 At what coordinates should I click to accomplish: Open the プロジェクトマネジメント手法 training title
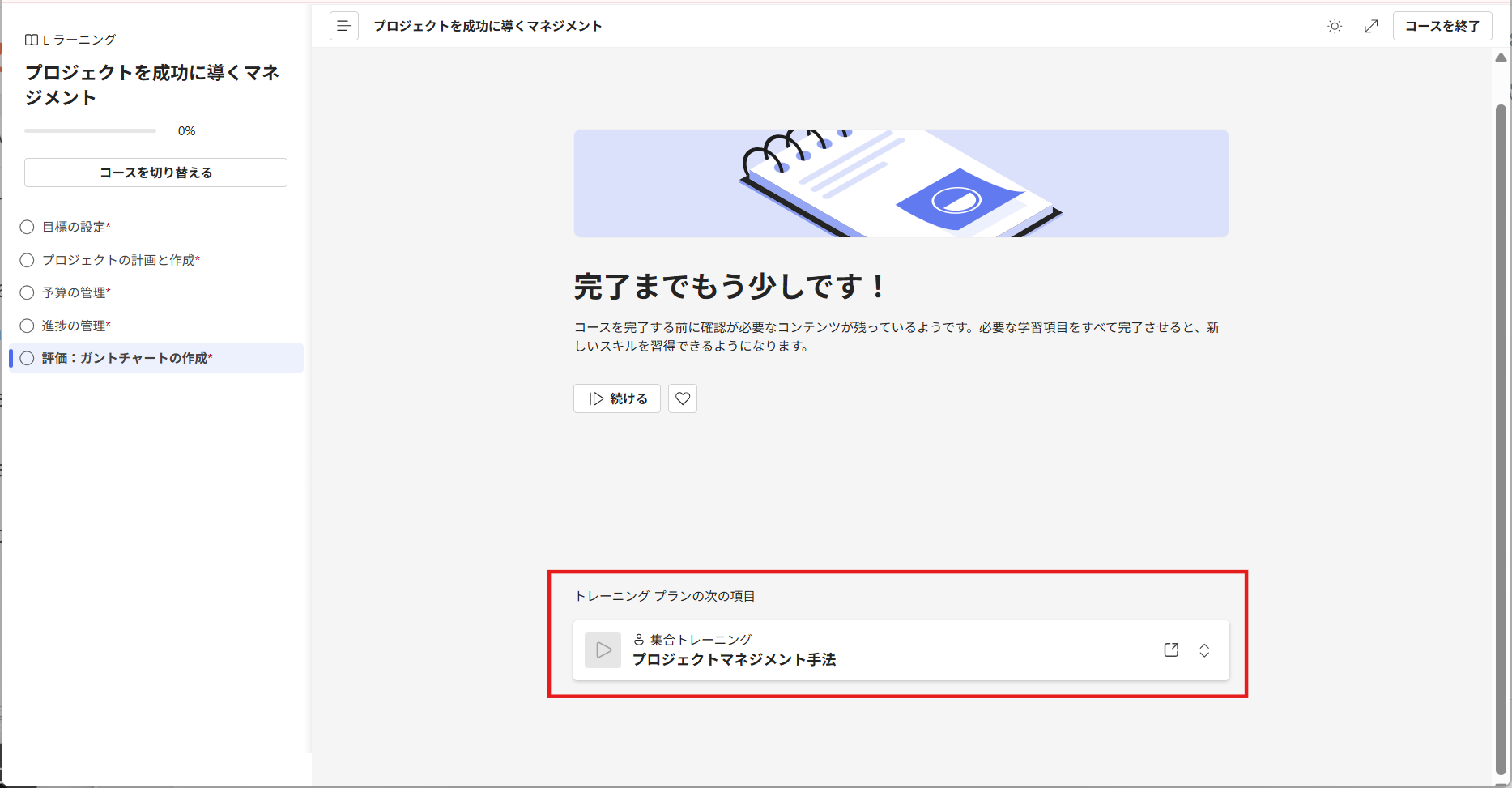pos(734,659)
